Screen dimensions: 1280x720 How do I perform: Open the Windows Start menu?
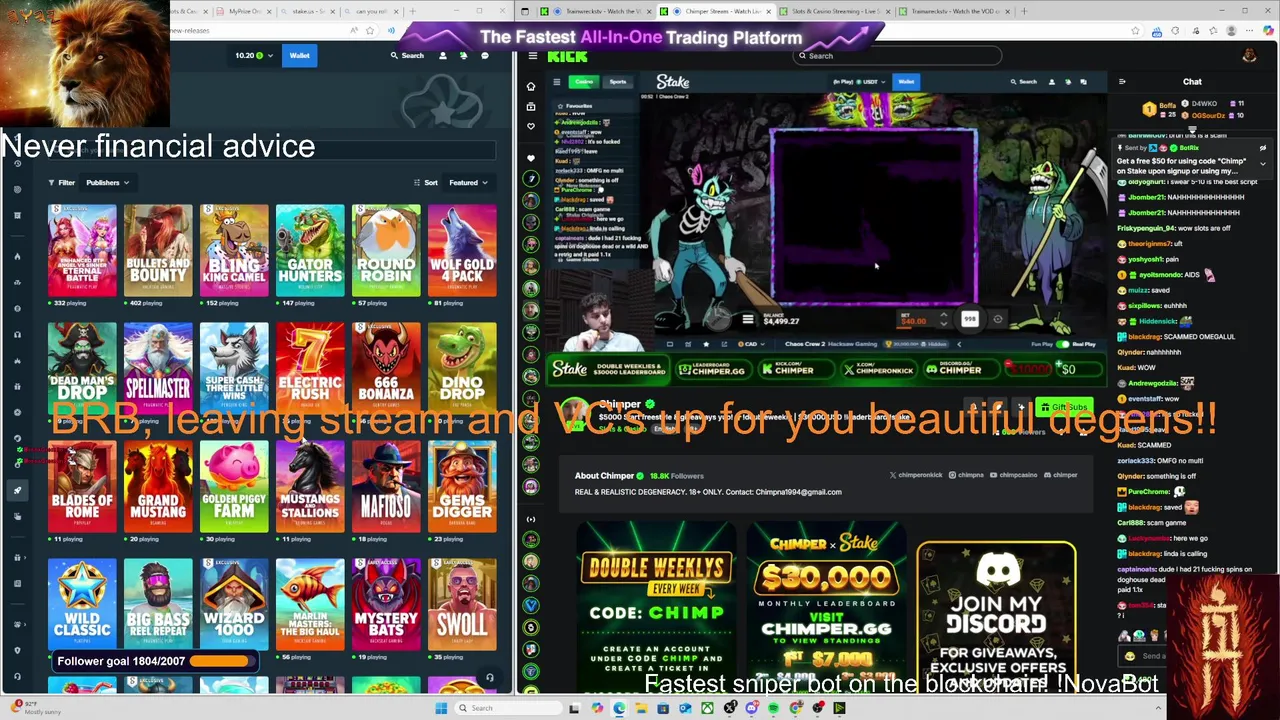[x=441, y=708]
